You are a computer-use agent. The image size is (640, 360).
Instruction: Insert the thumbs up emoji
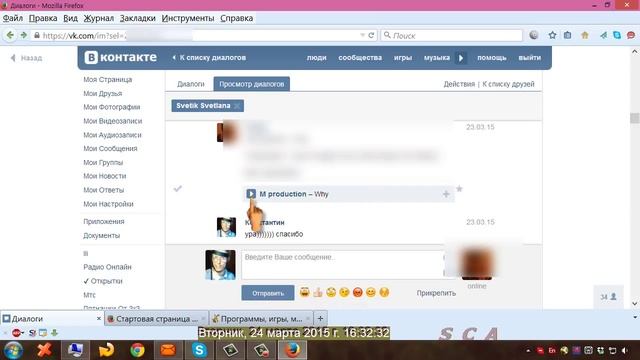click(318, 292)
